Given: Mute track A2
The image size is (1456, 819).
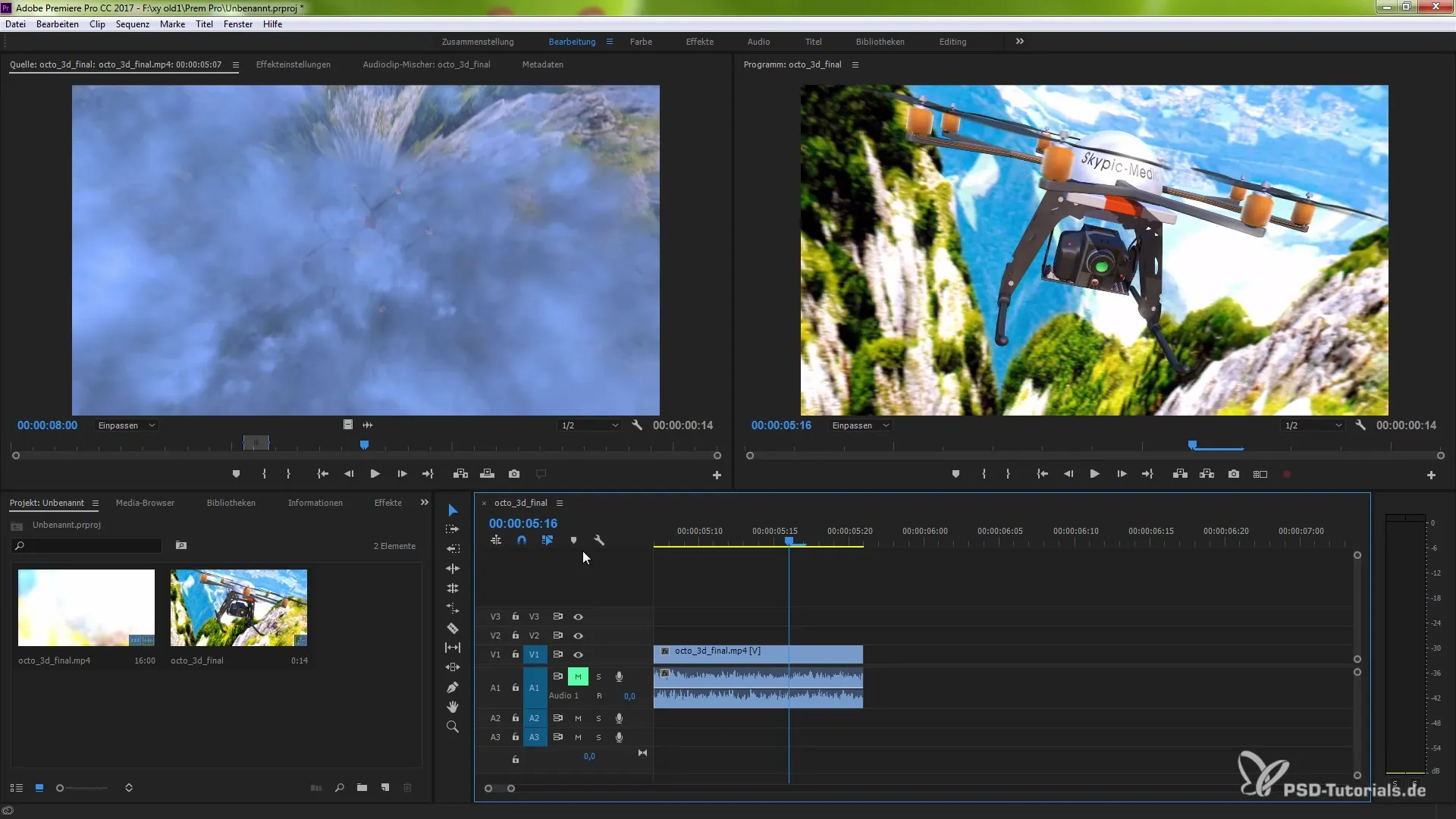Looking at the screenshot, I should coord(578,718).
